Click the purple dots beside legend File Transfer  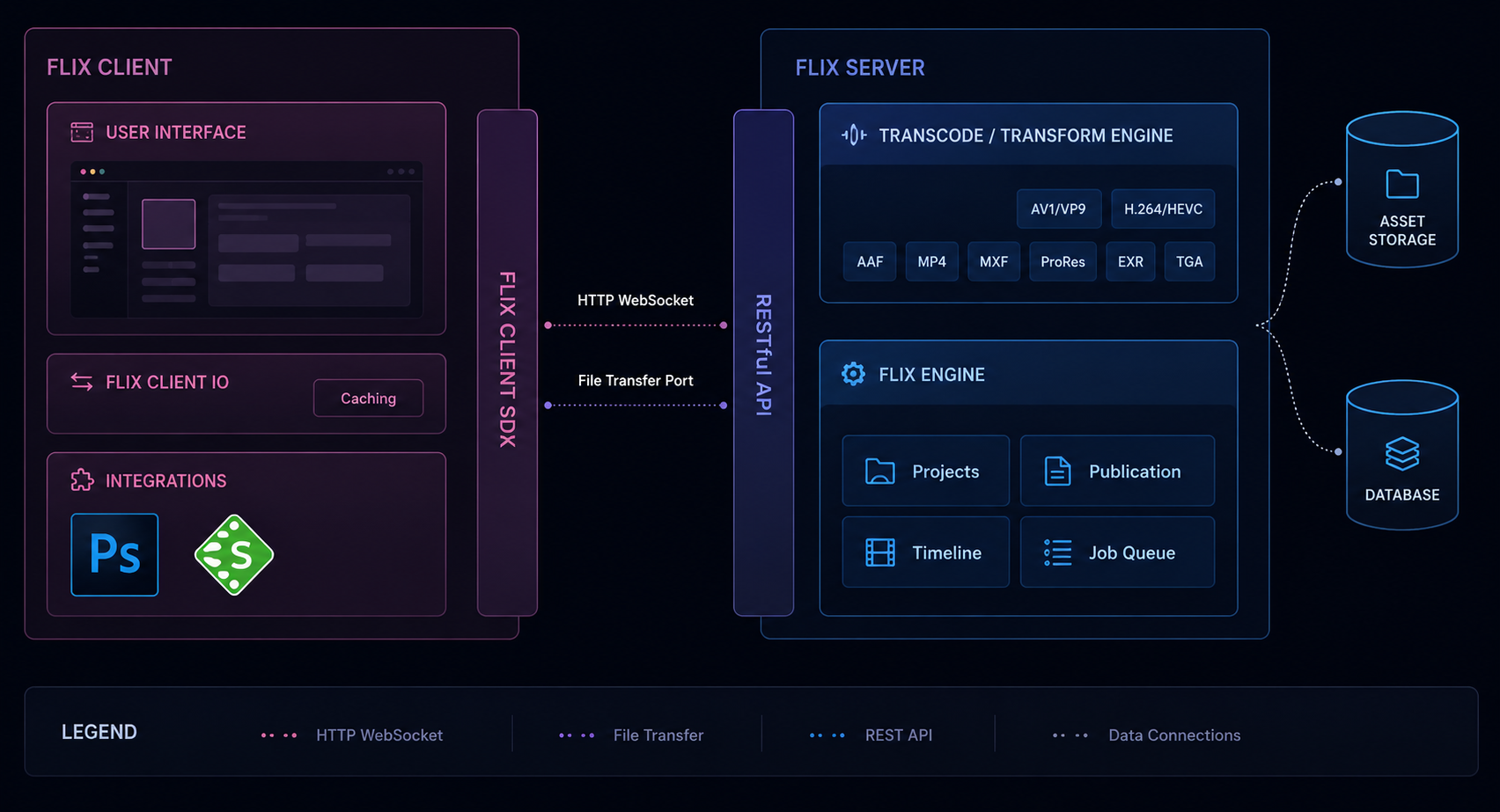pos(577,735)
